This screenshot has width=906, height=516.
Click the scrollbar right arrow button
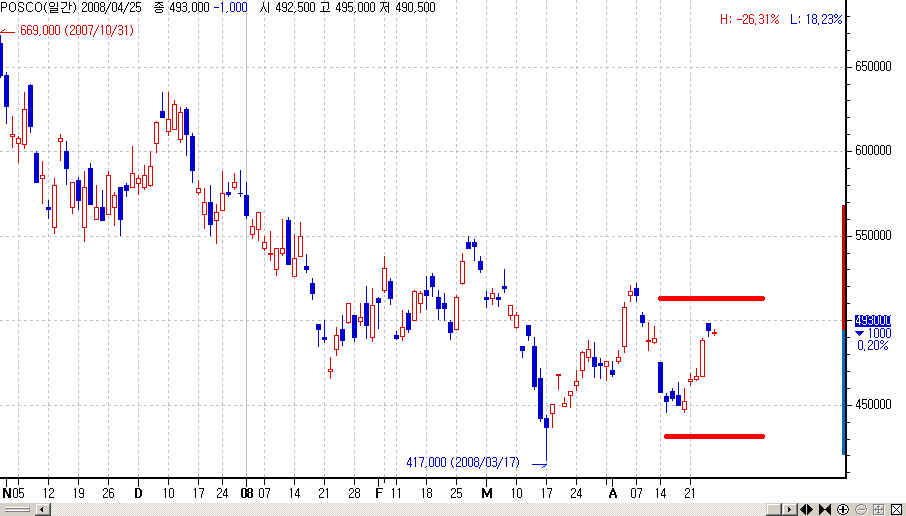pos(790,510)
